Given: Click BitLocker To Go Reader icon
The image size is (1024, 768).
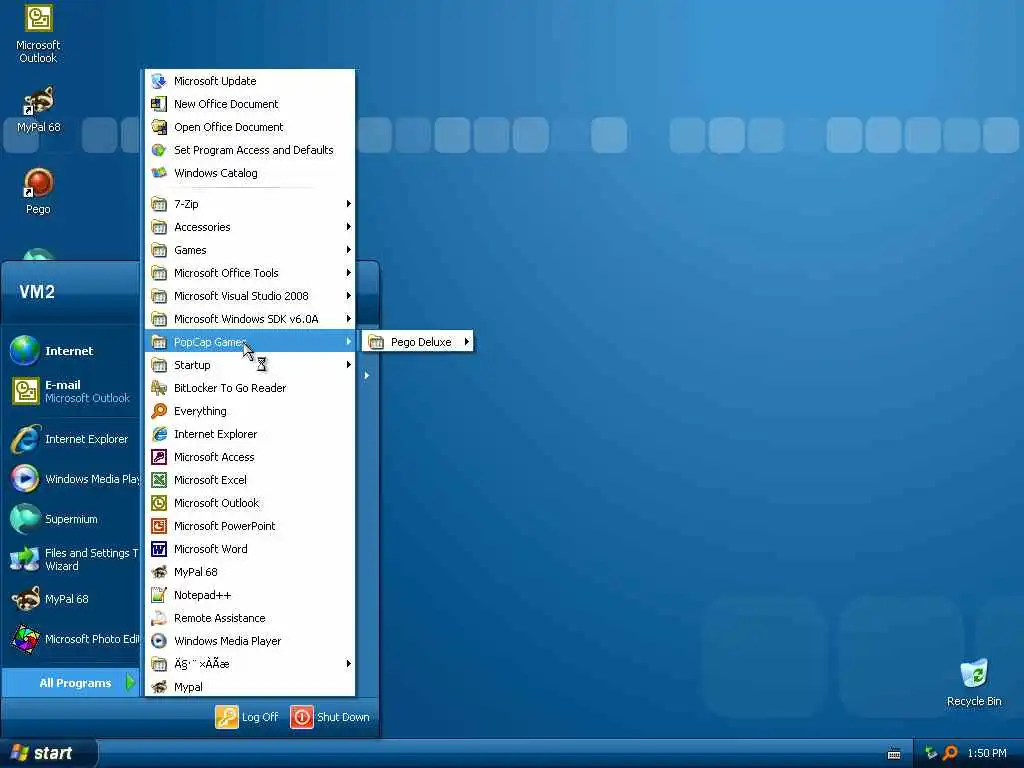Looking at the screenshot, I should point(159,388).
